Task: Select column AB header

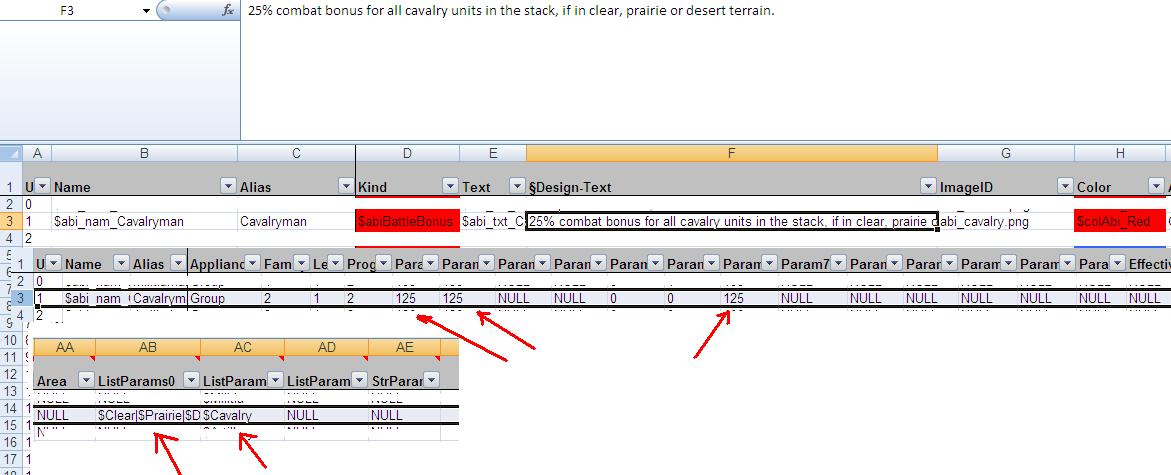Action: [147, 346]
